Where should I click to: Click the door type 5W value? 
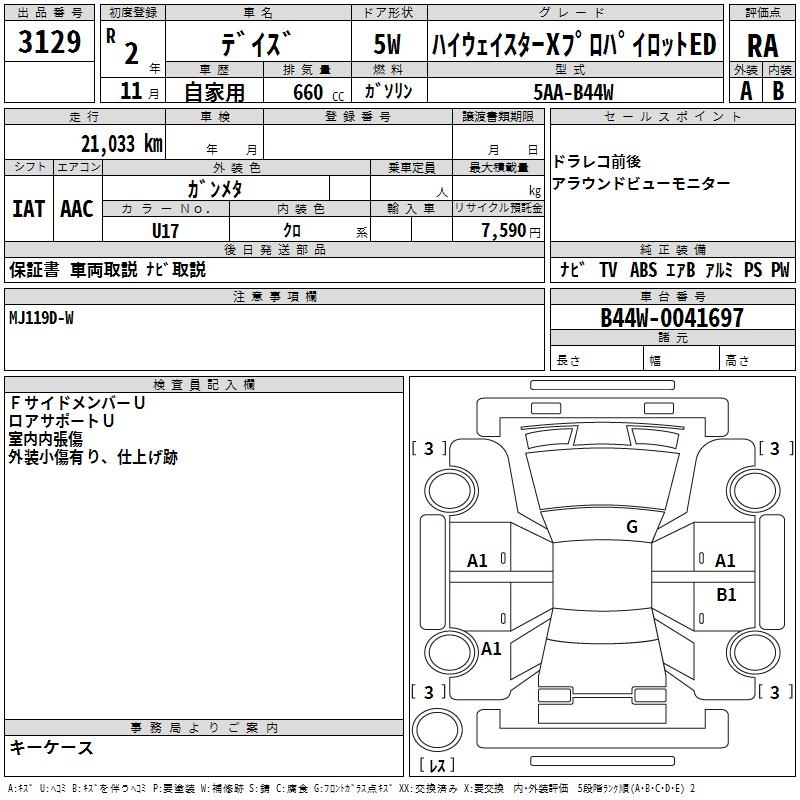387,44
